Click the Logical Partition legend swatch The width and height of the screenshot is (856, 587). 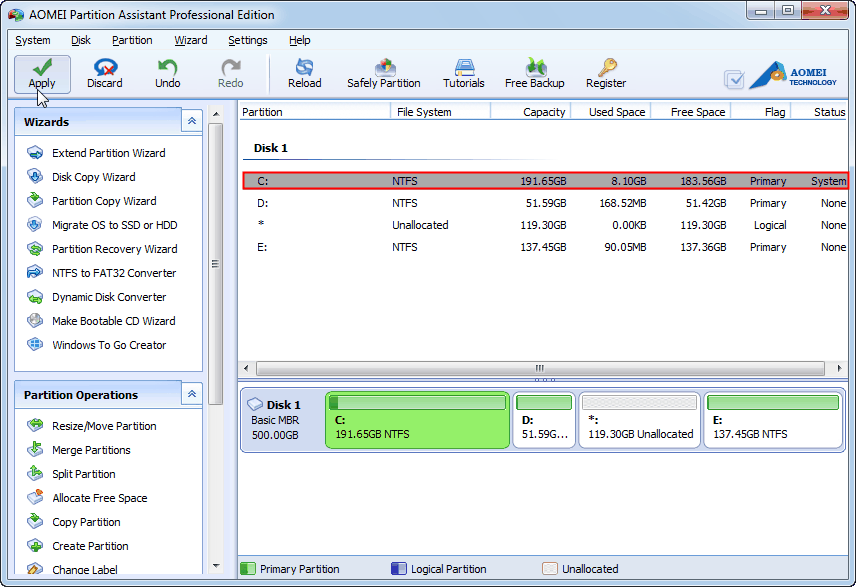click(399, 568)
